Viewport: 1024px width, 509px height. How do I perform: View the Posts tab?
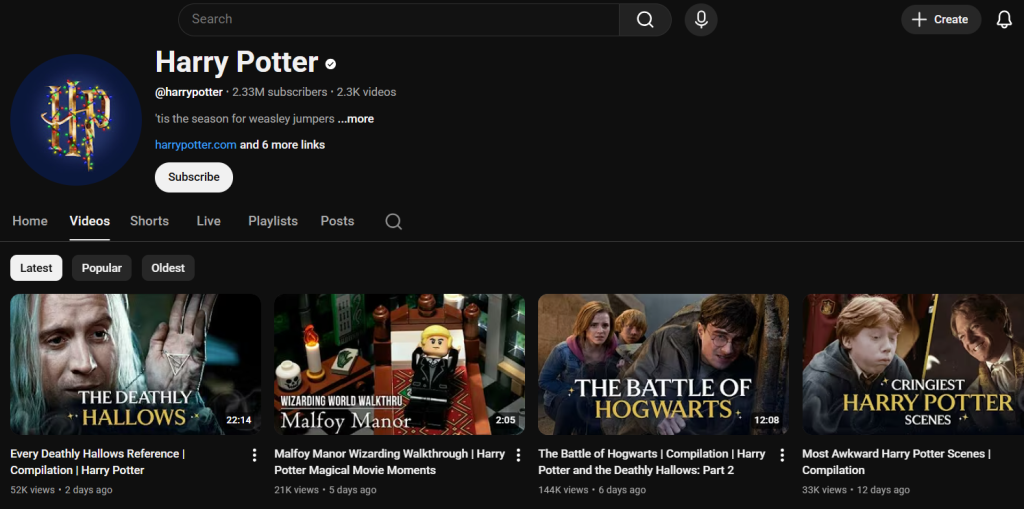click(x=338, y=222)
